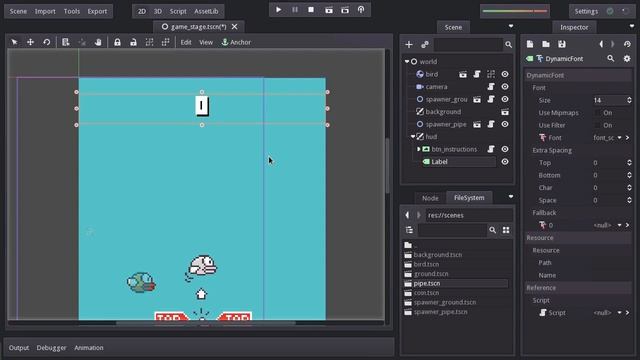Open the background node's instance scene icon
Viewport: 640px width, 360px height.
pyautogui.click(x=505, y=112)
